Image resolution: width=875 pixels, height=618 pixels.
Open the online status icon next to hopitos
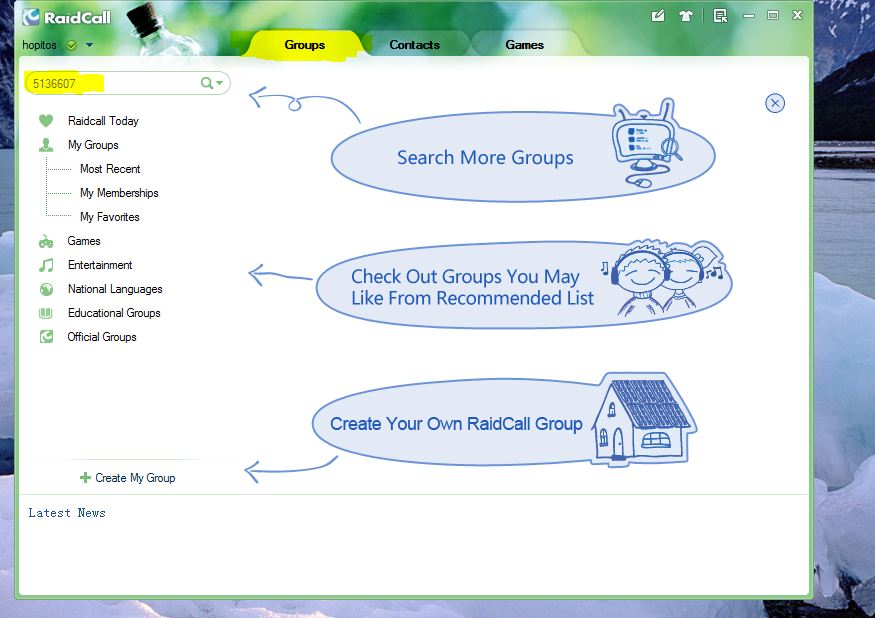[x=71, y=45]
